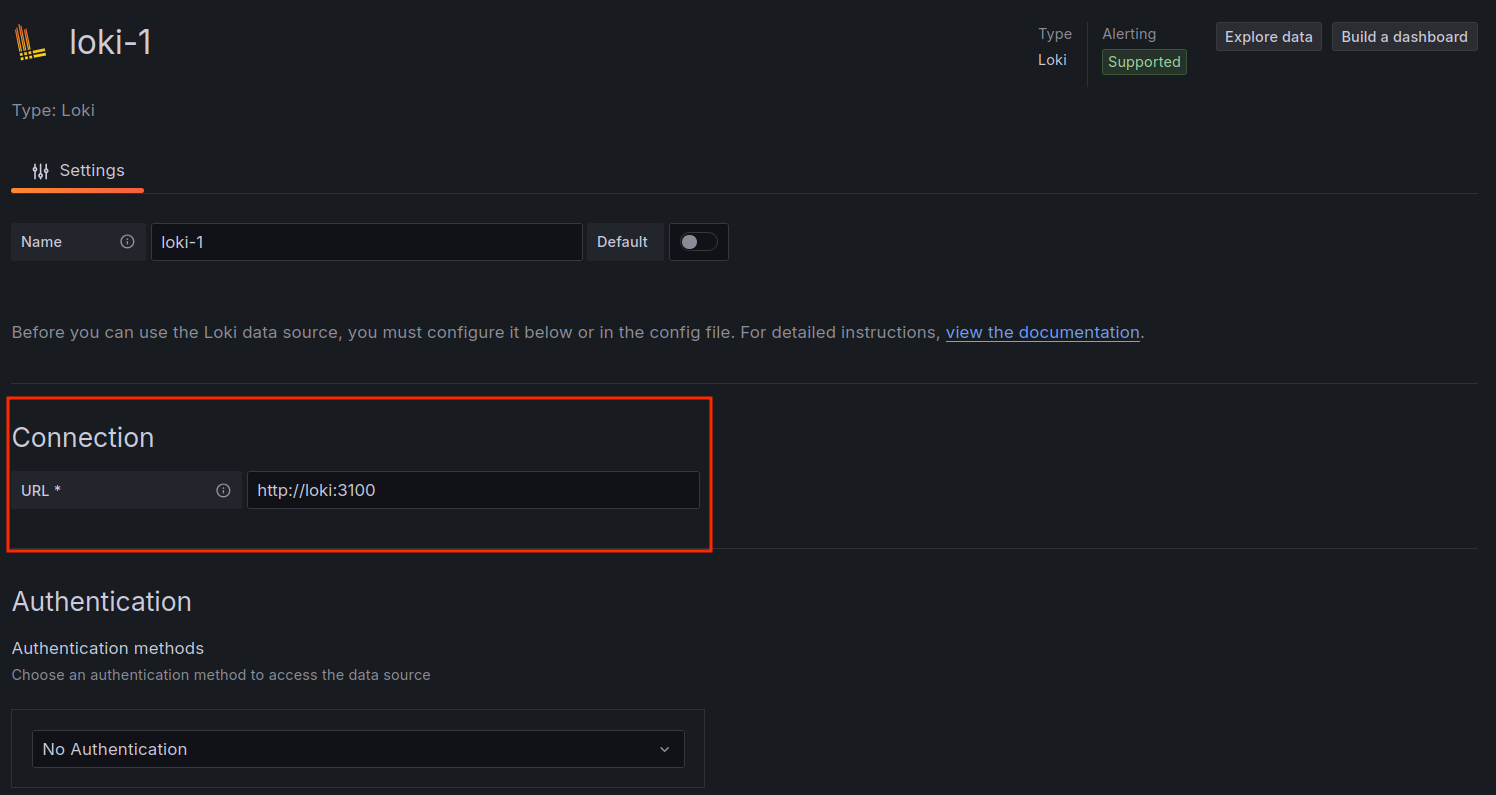Image resolution: width=1496 pixels, height=795 pixels.
Task: Click the Supported alerting badge
Action: 1144,62
